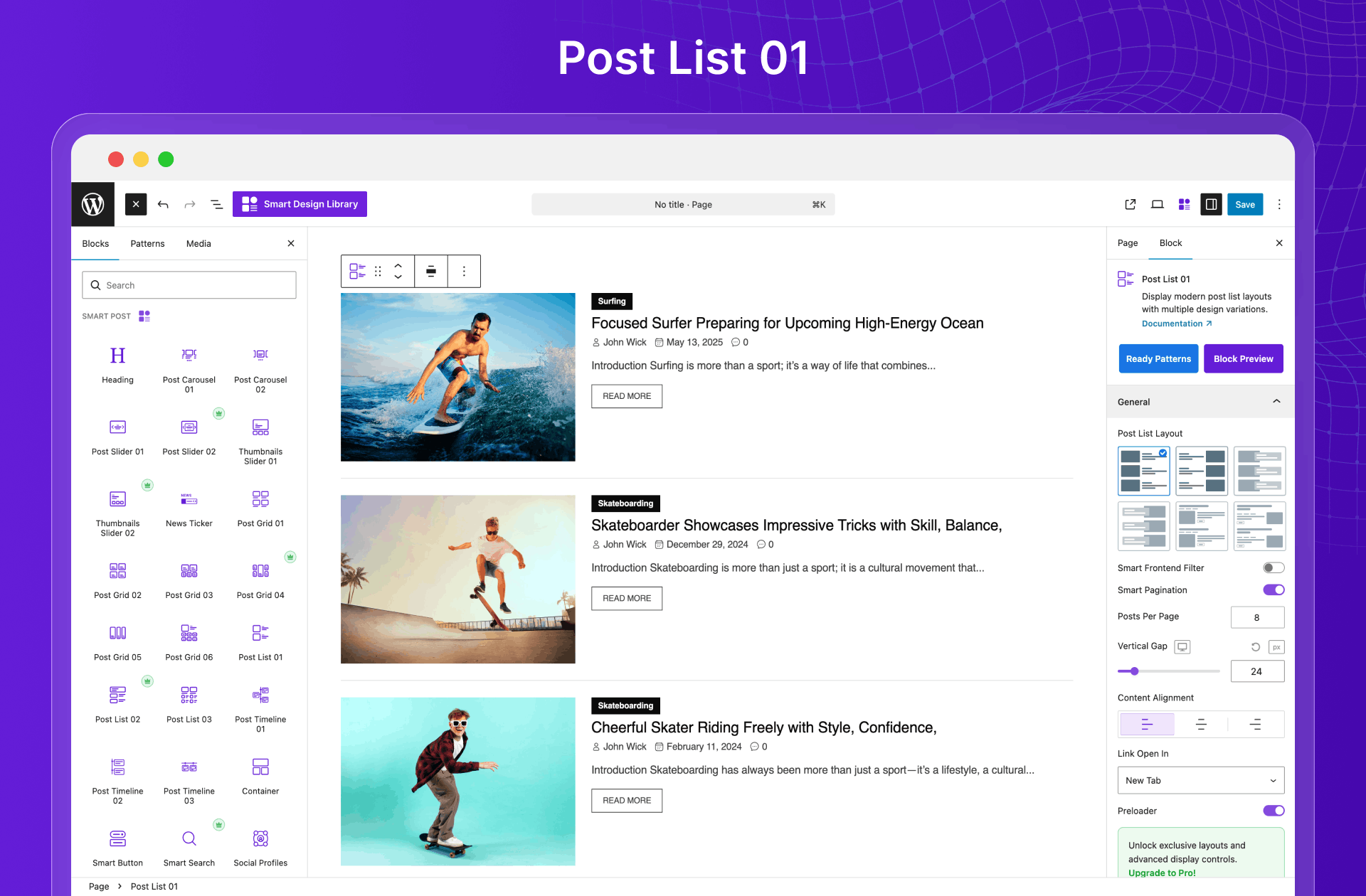The height and width of the screenshot is (896, 1366).
Task: Switch to the Page settings tab
Action: (1127, 243)
